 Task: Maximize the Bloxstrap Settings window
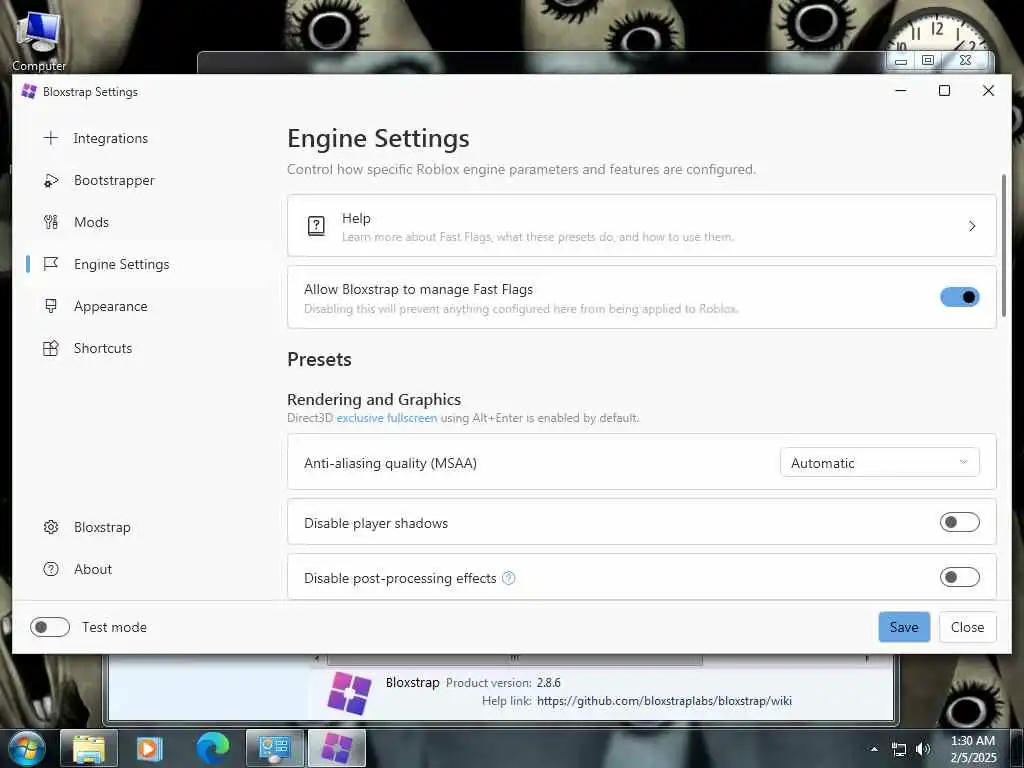[944, 91]
